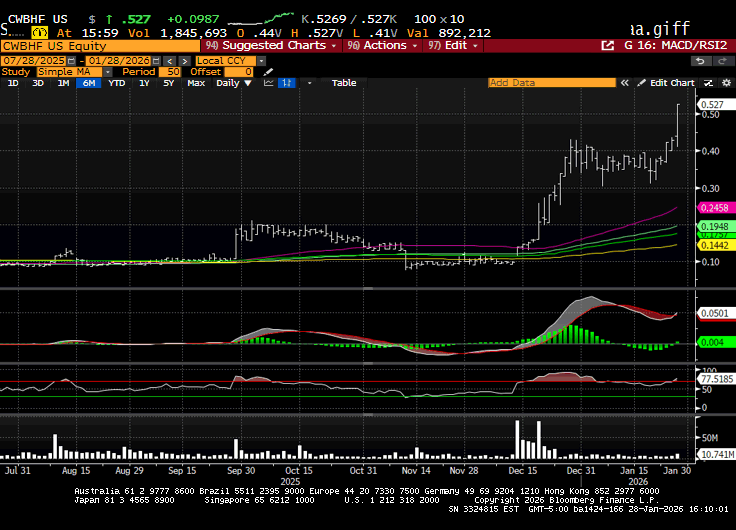Click the RSI value label 77.5185
Screen dimensions: 736x530
click(x=717, y=379)
